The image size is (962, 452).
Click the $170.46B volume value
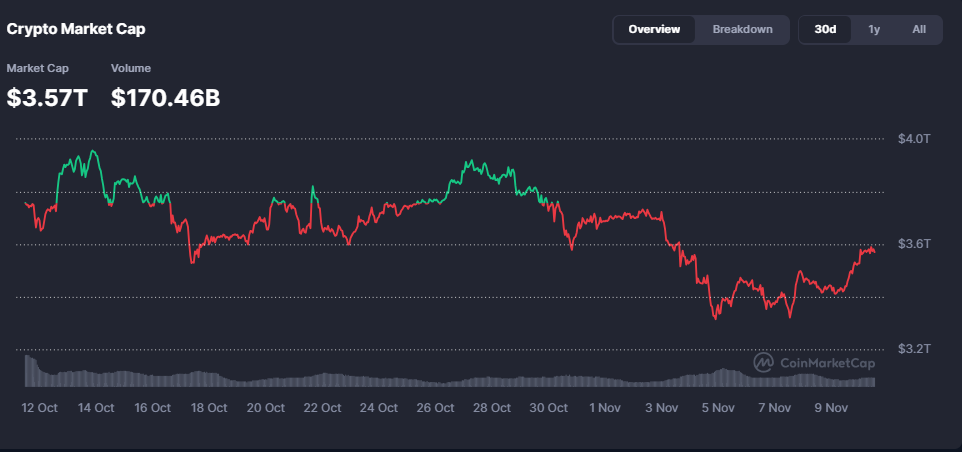165,98
